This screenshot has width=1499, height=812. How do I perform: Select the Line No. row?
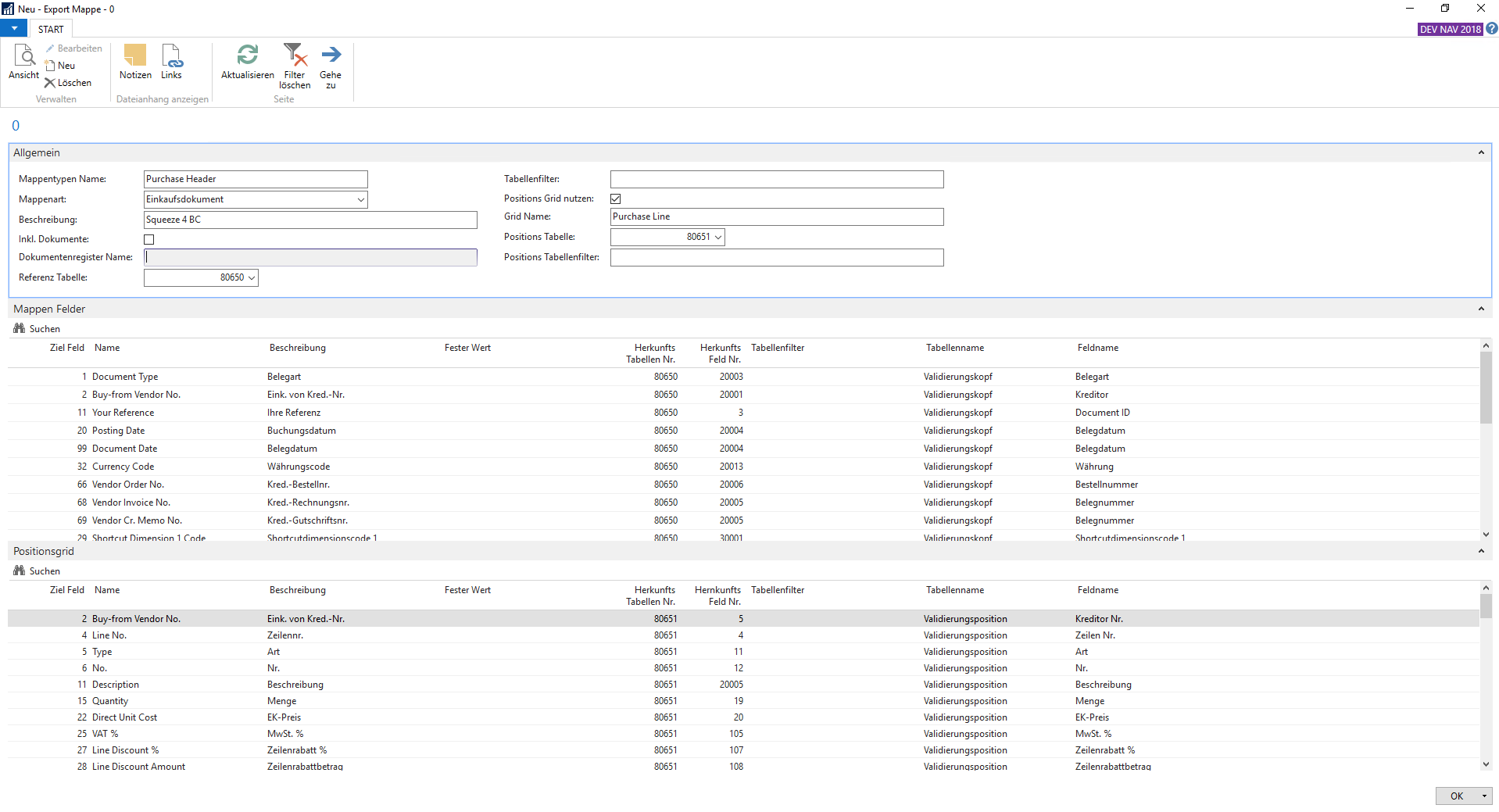pyautogui.click(x=743, y=635)
